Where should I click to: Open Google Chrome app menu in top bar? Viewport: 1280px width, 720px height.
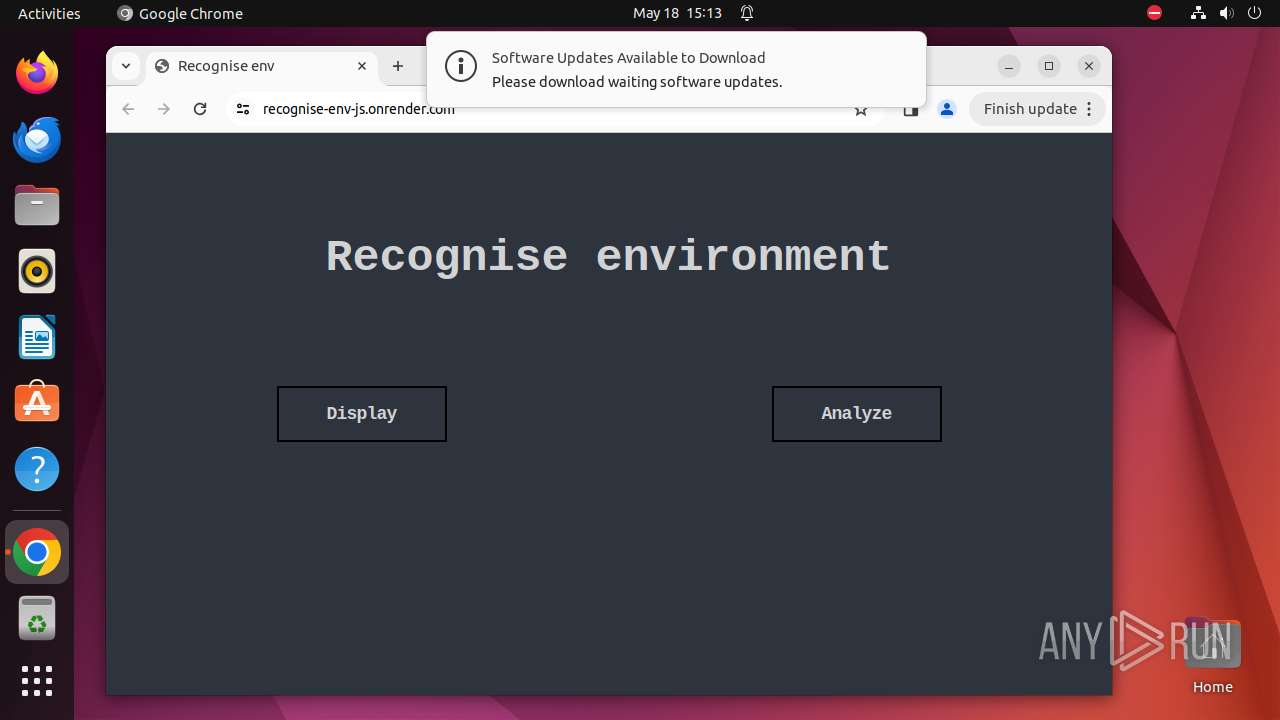click(180, 13)
